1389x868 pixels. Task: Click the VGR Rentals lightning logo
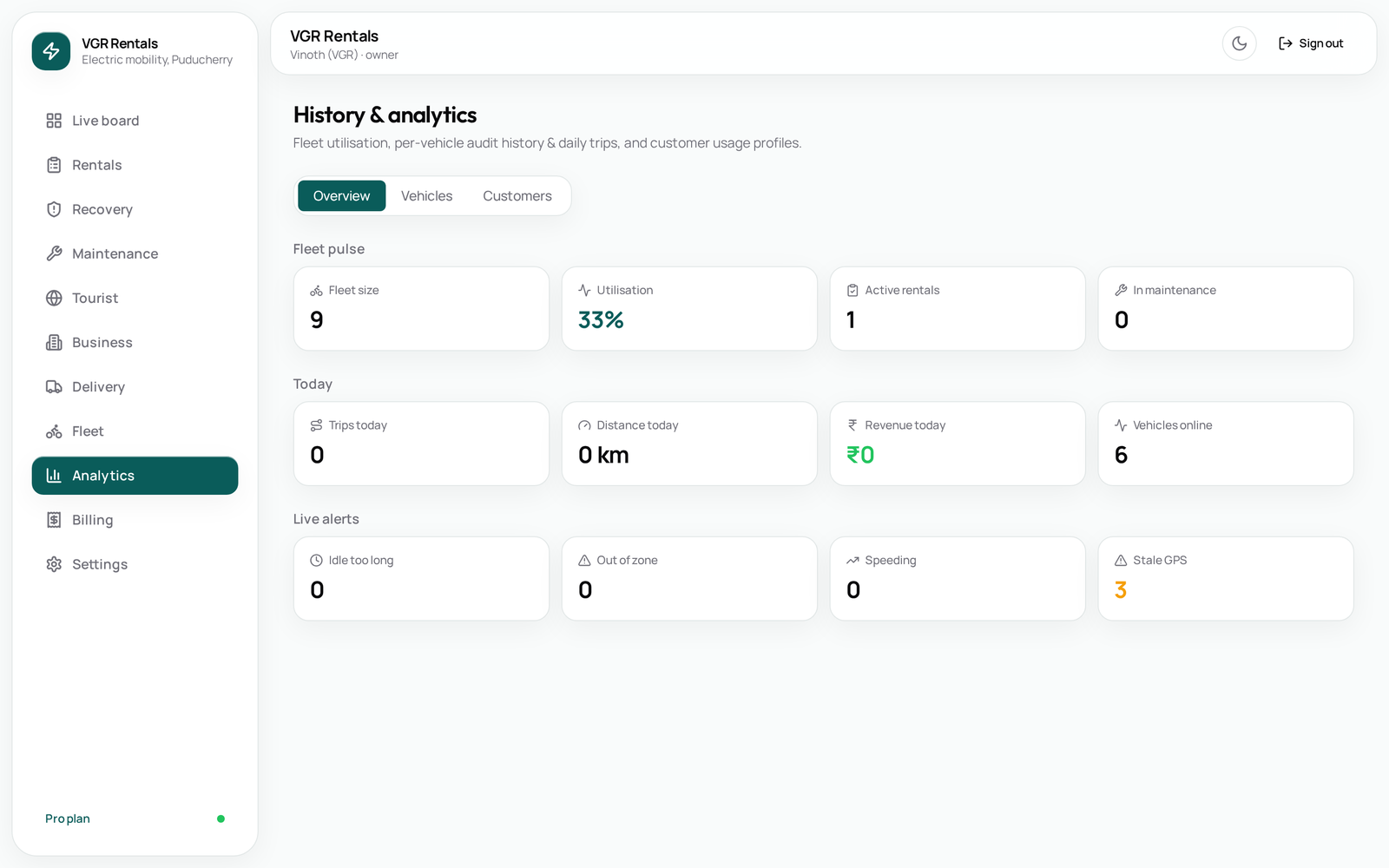[x=51, y=51]
